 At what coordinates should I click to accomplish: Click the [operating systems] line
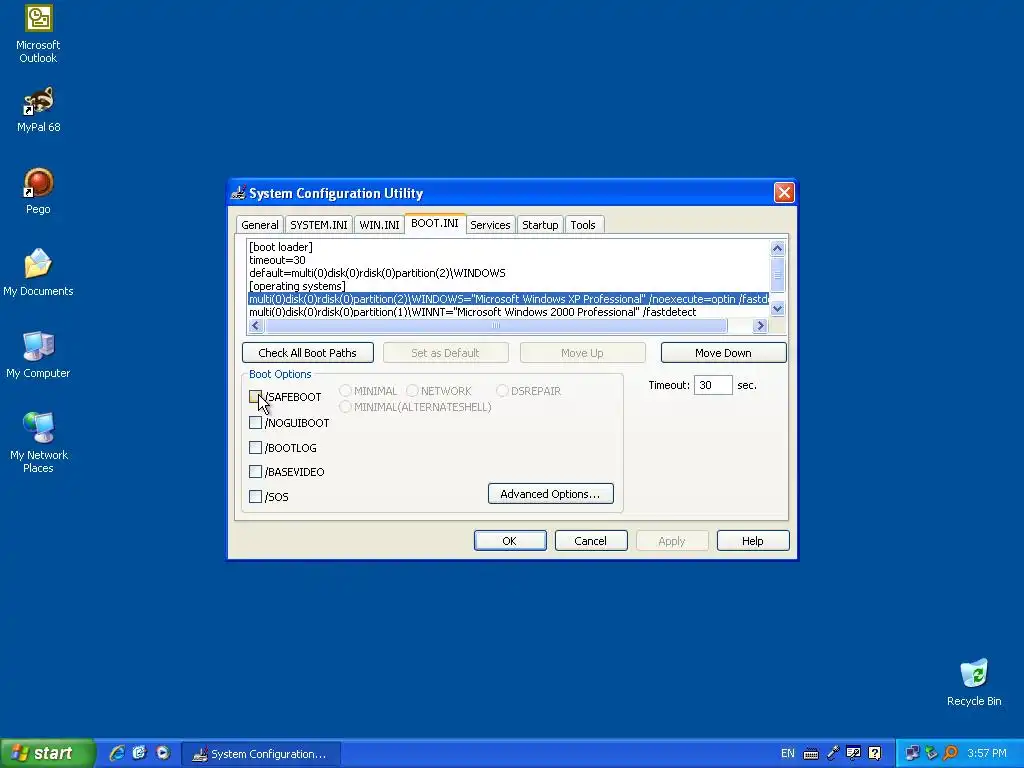point(297,286)
